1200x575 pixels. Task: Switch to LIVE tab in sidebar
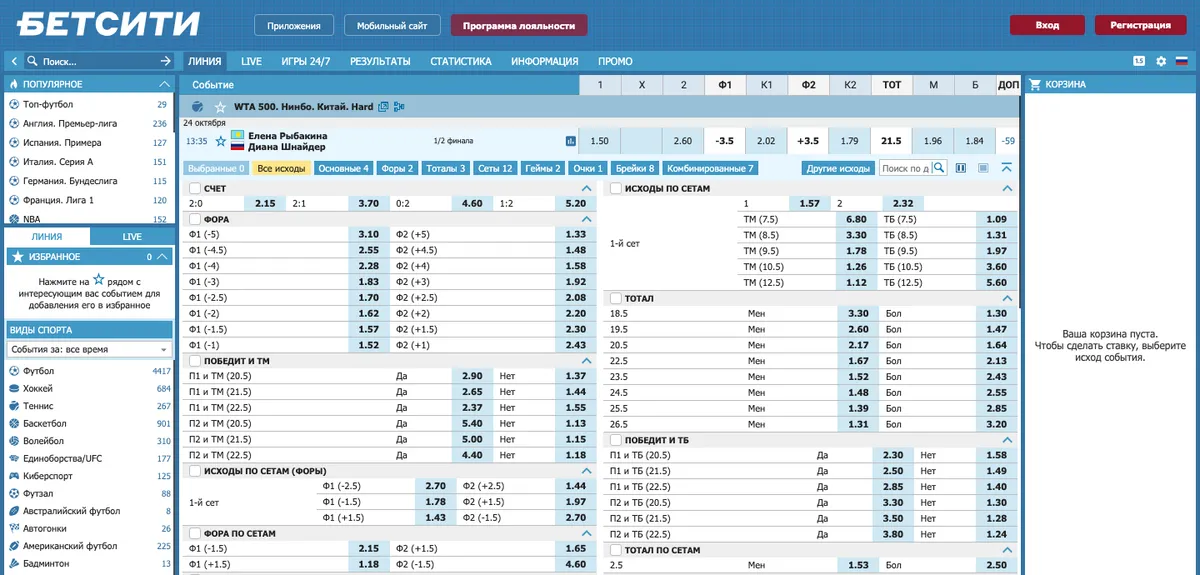(x=132, y=237)
